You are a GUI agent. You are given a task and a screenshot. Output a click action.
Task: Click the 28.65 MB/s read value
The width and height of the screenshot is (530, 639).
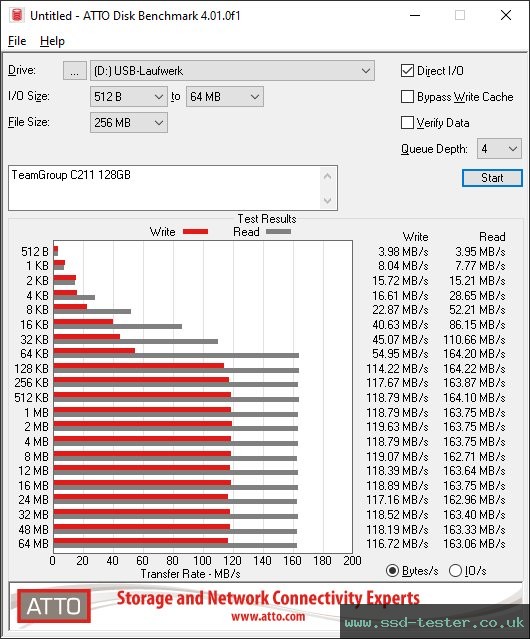(x=477, y=296)
